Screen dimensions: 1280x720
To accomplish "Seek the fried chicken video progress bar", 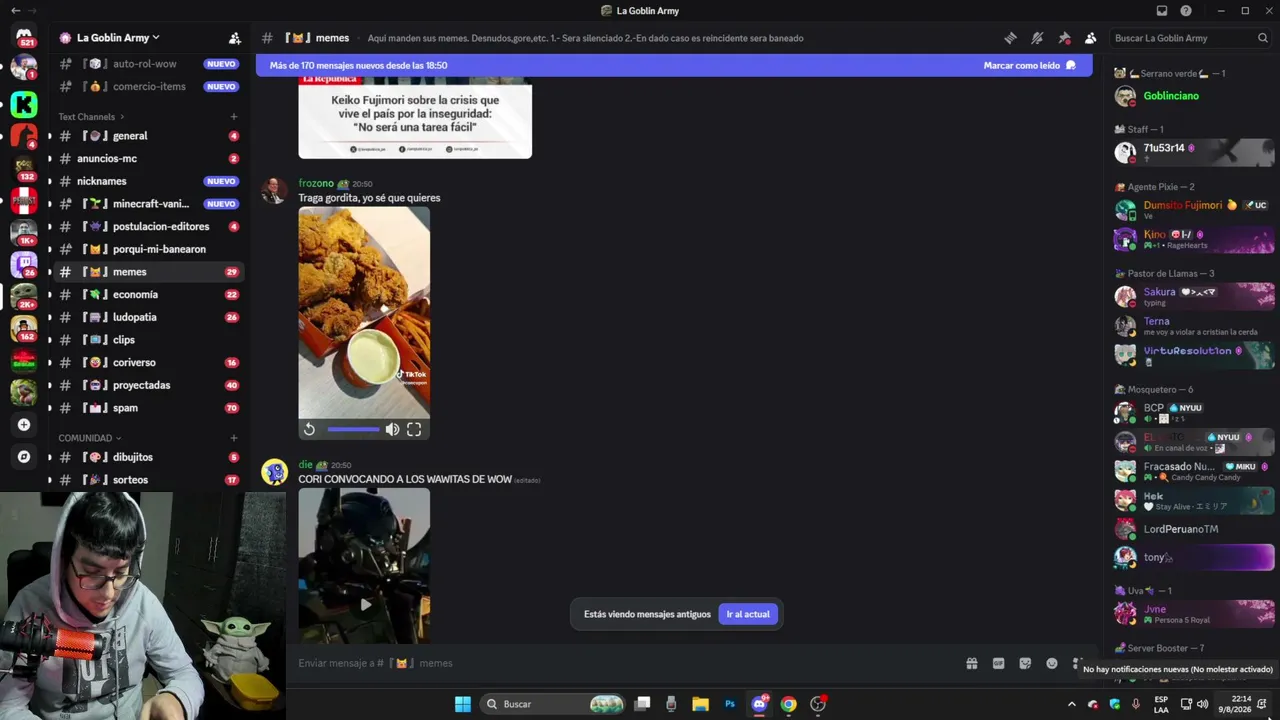I will pyautogui.click(x=353, y=429).
